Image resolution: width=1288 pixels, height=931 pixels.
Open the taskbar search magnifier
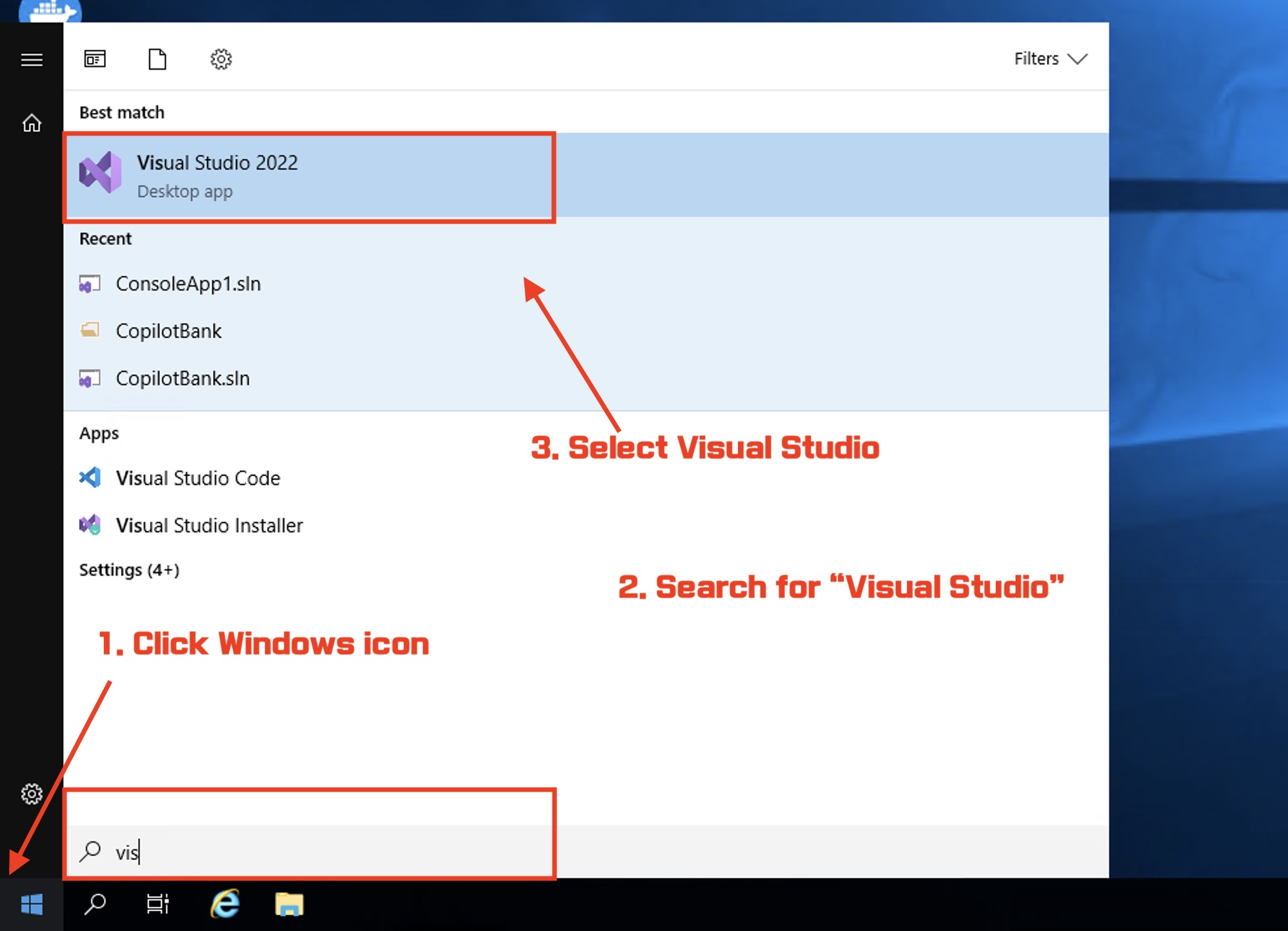pos(95,905)
